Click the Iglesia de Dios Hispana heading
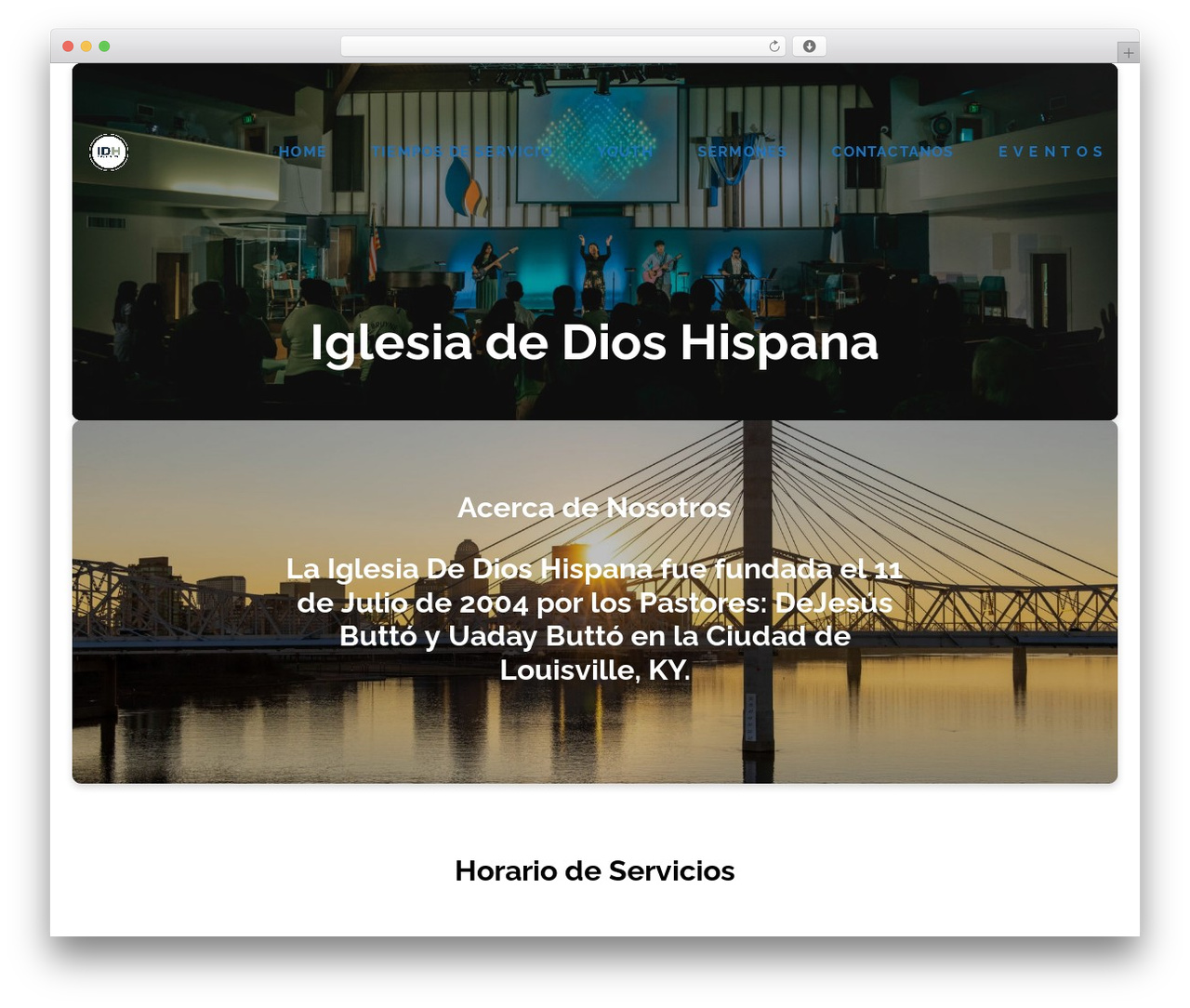This screenshot has width=1190, height=1008. 594,342
